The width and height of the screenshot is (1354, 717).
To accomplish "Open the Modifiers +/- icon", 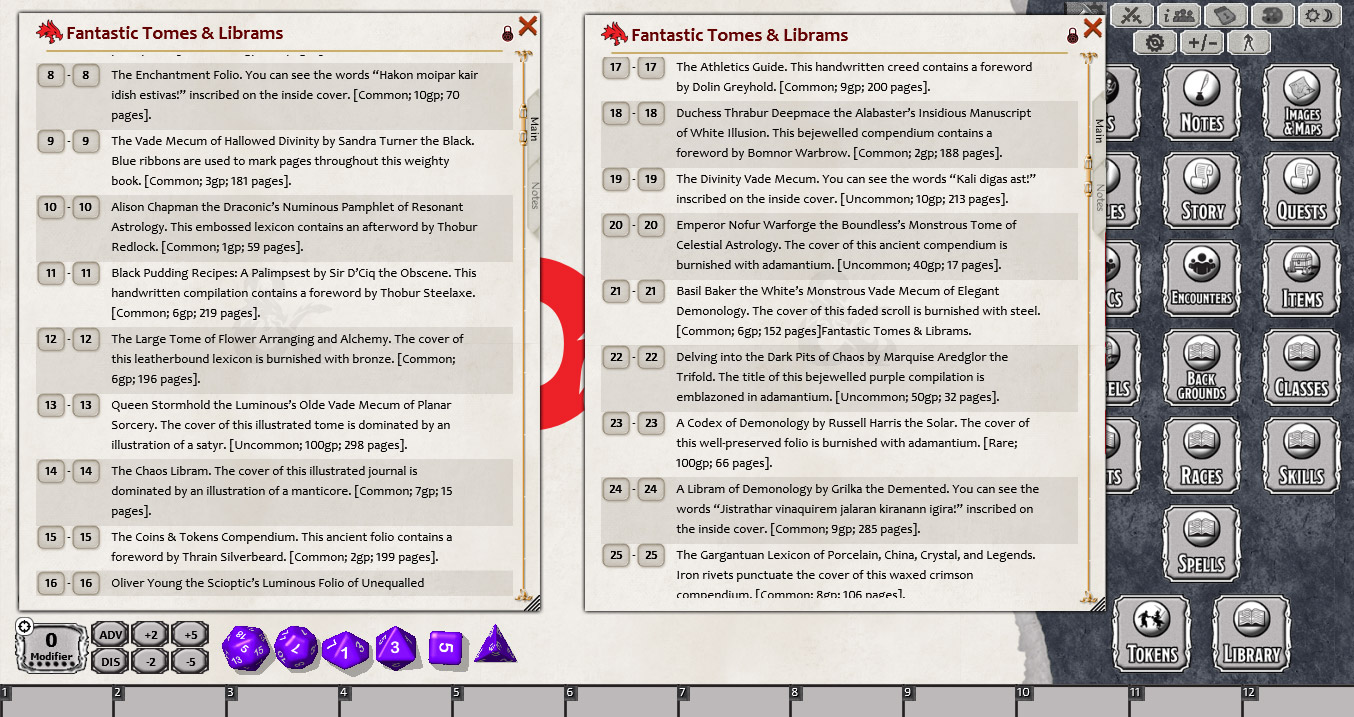I will (1201, 43).
